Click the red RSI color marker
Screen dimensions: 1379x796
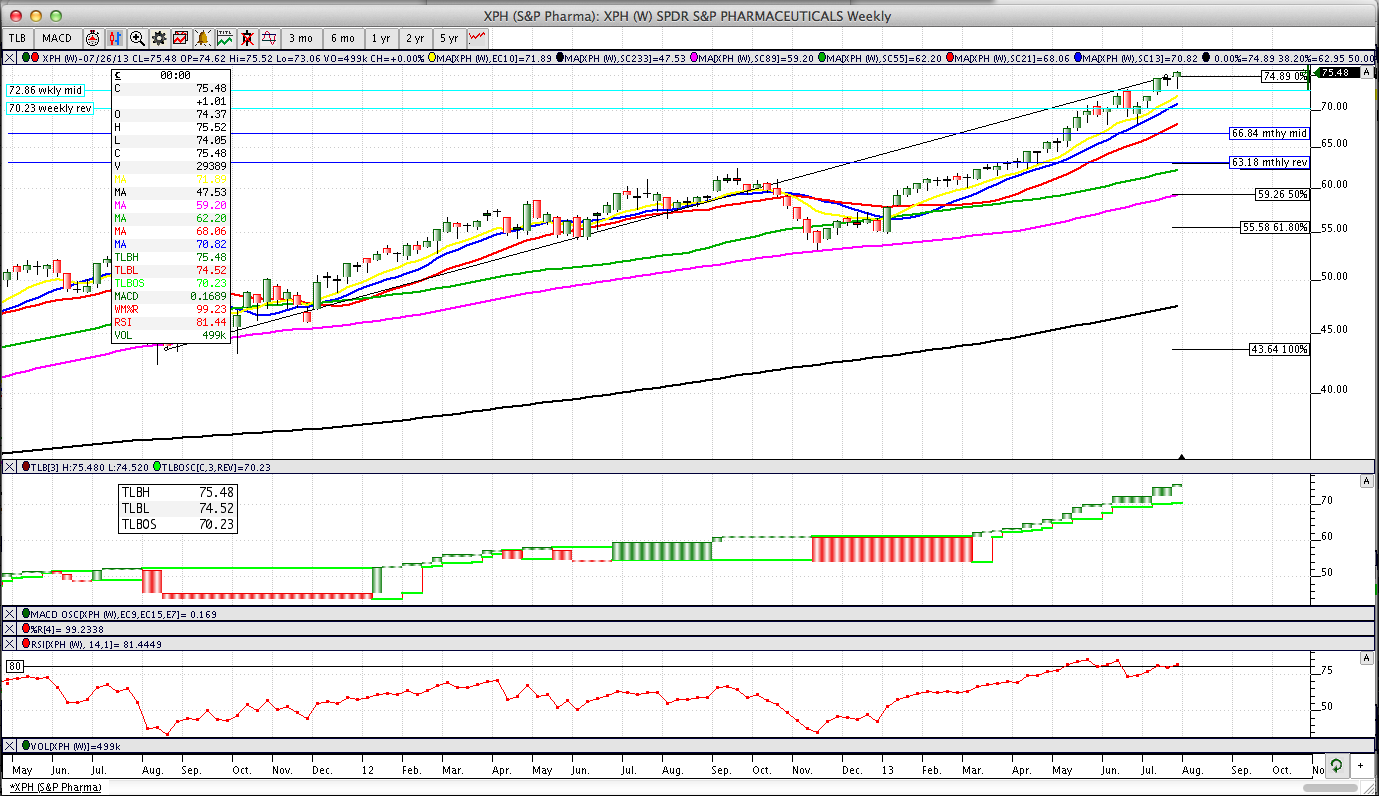point(25,644)
